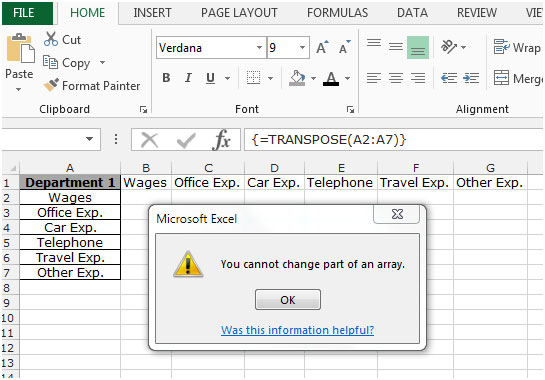The width and height of the screenshot is (545, 380).
Task: Toggle Italic formatting
Action: click(188, 78)
